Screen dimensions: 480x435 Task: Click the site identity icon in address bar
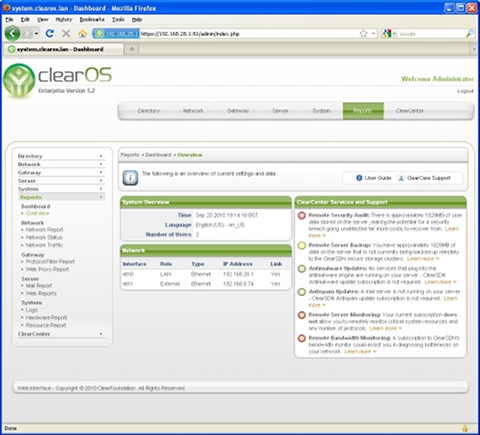point(116,34)
